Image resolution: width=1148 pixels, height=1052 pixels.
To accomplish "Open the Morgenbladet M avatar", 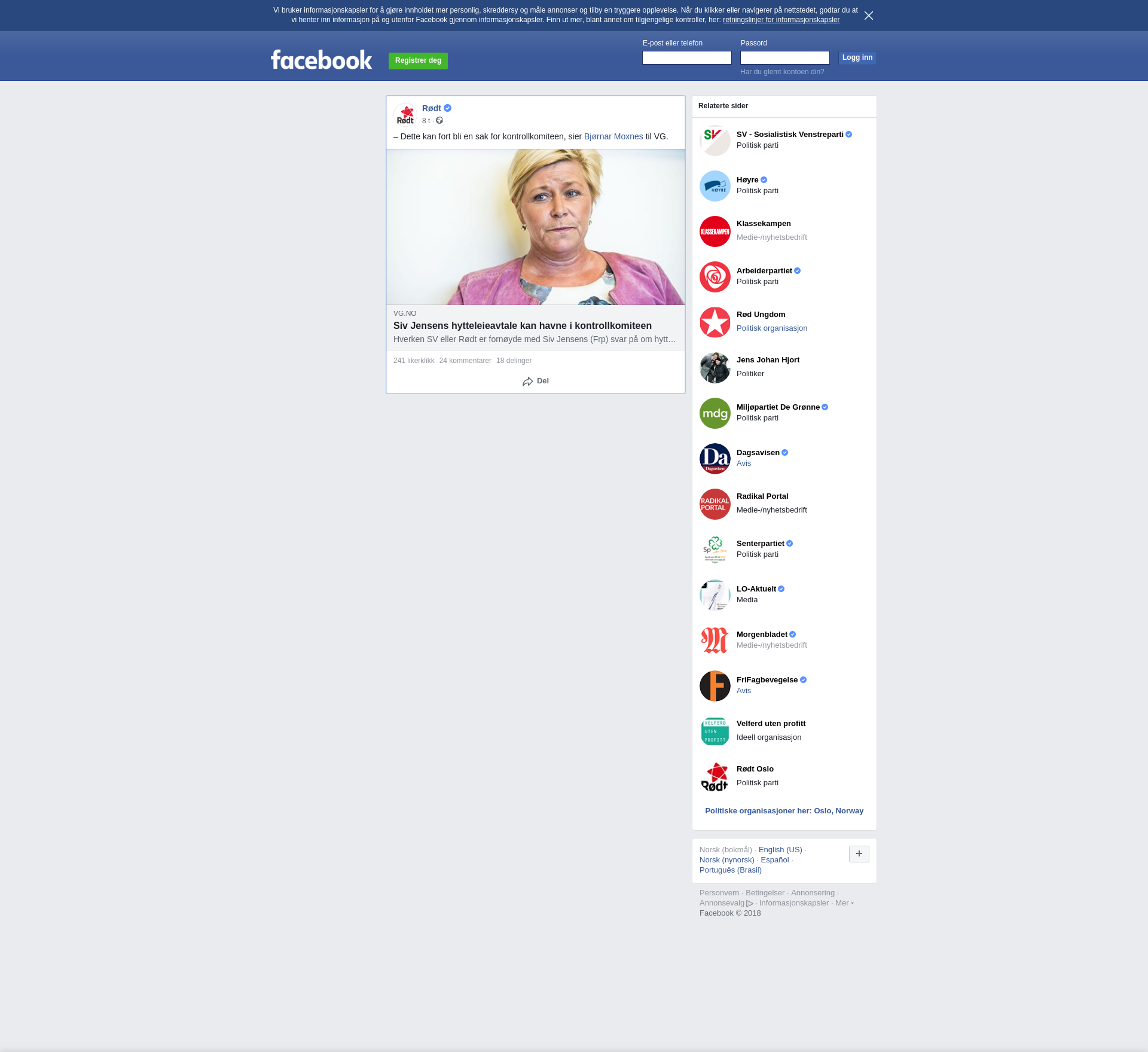I will 715,641.
